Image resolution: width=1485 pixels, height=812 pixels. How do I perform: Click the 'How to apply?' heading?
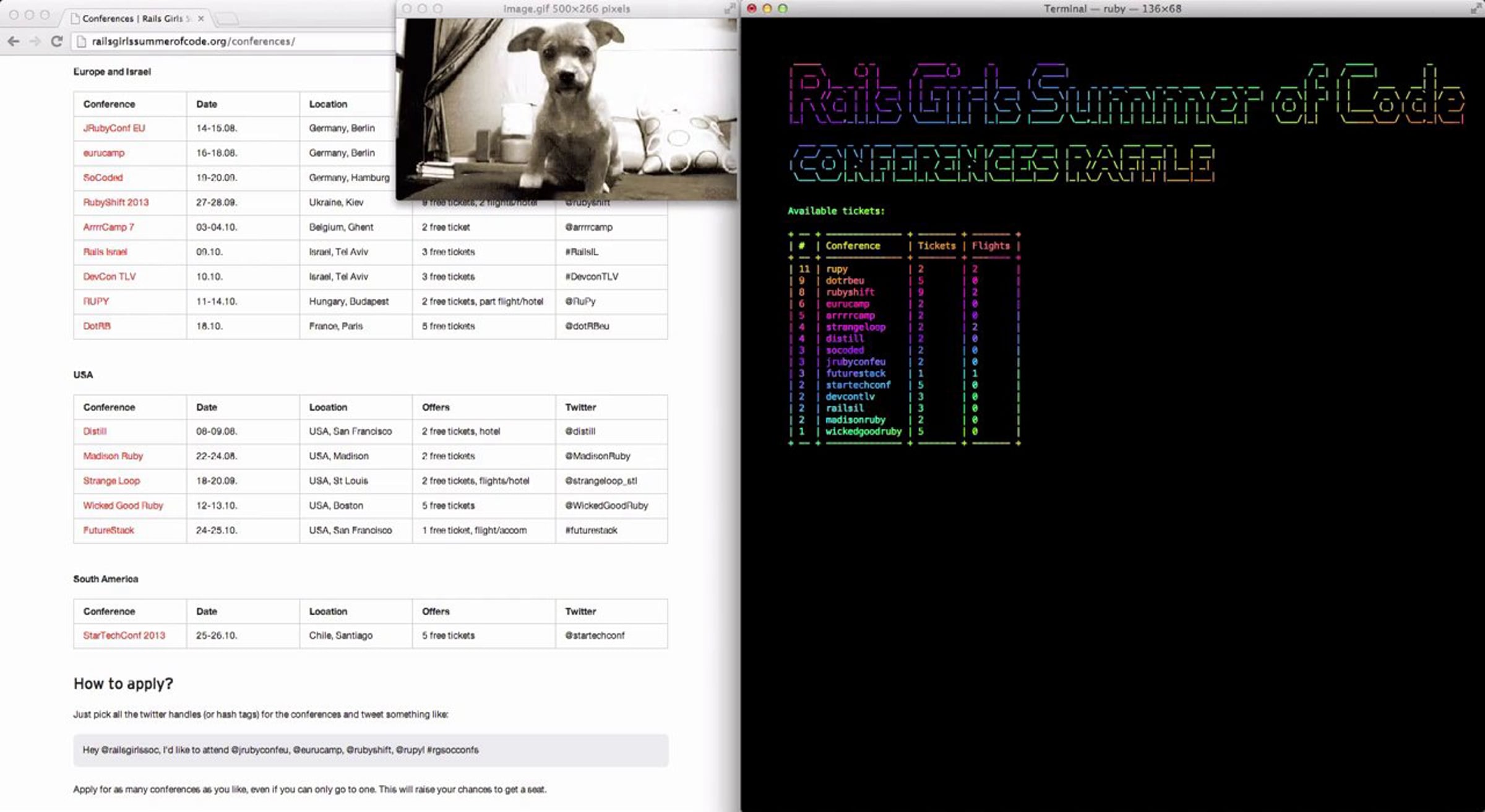click(x=123, y=683)
